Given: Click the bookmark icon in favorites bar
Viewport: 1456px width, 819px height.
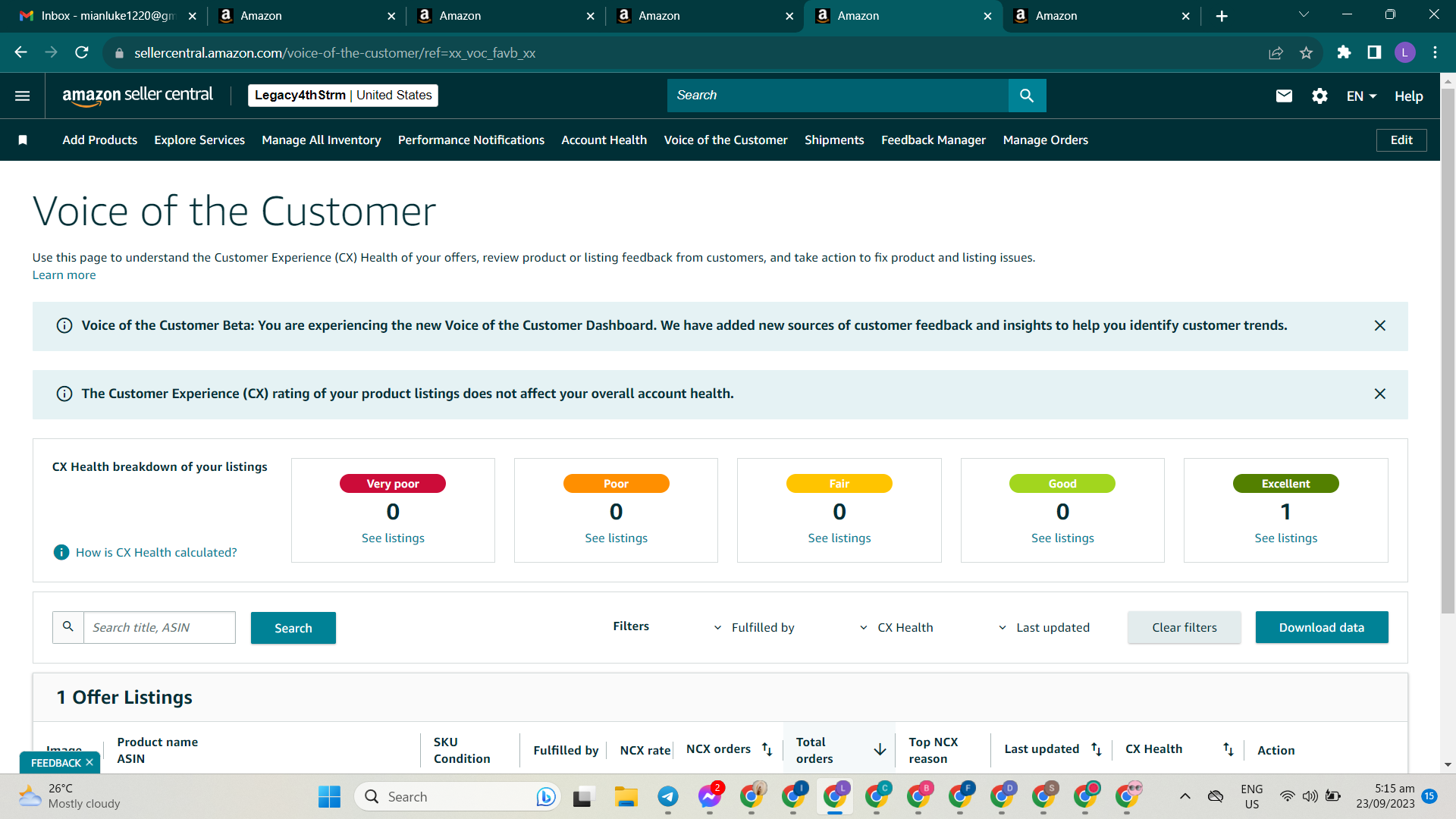Looking at the screenshot, I should point(23,140).
